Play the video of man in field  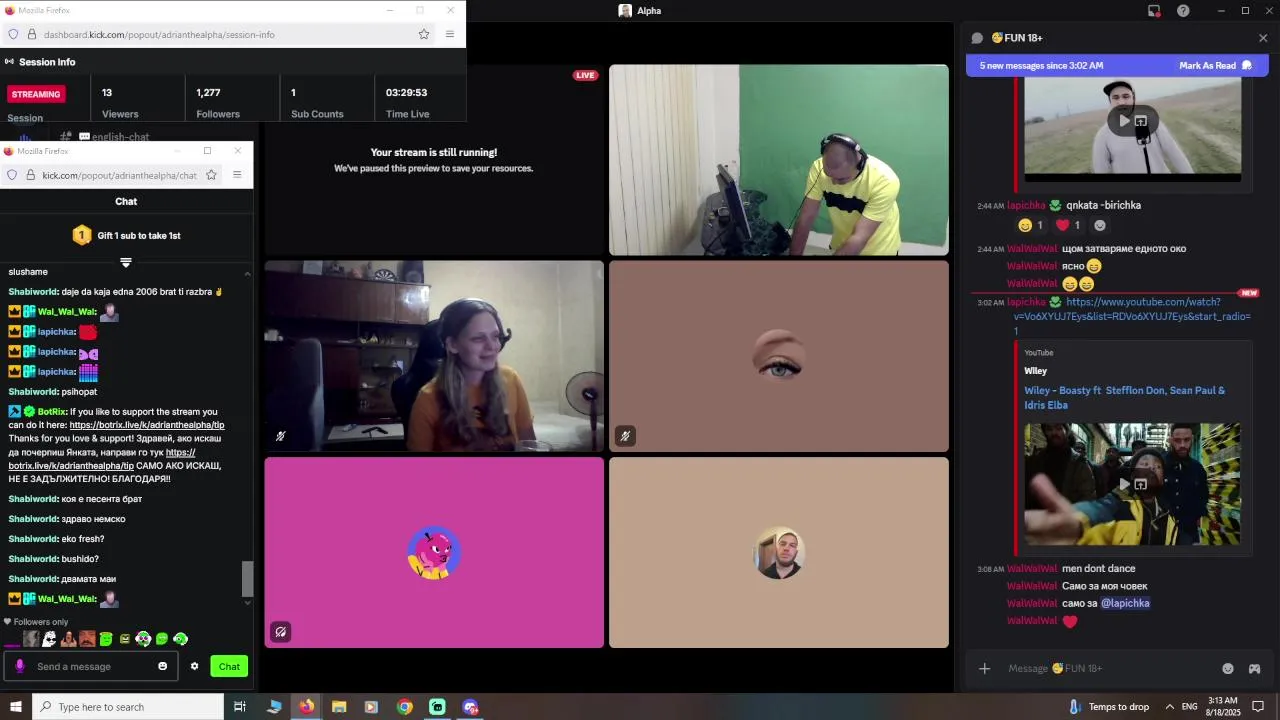pyautogui.click(x=1124, y=121)
